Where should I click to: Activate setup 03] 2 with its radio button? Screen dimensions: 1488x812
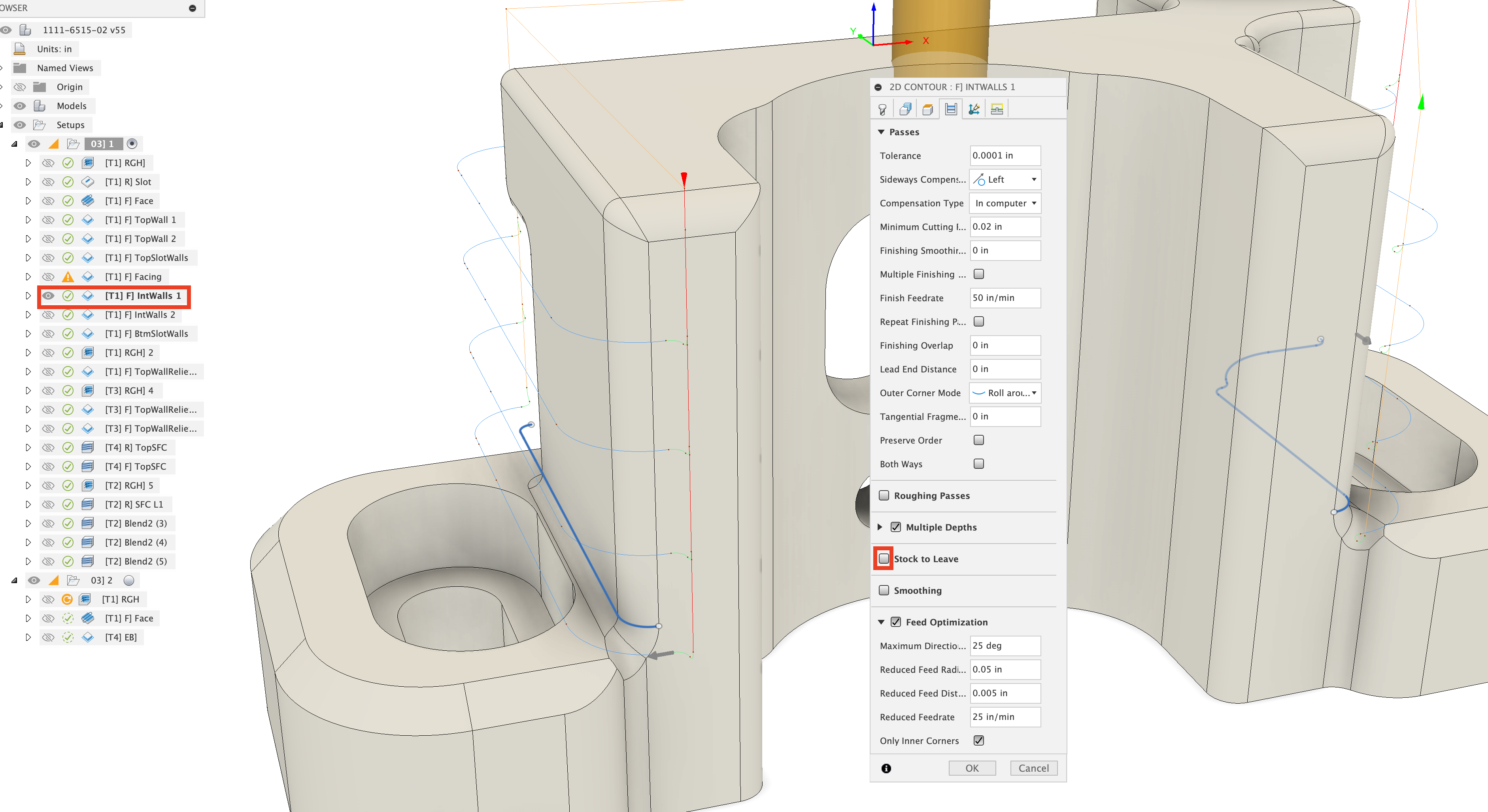coord(129,580)
